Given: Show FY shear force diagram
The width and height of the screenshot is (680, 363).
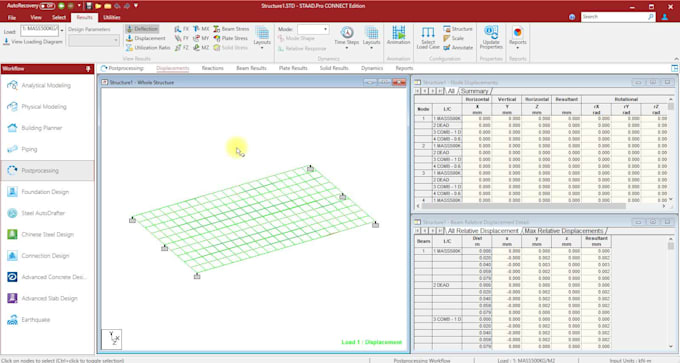Looking at the screenshot, I should 182,38.
